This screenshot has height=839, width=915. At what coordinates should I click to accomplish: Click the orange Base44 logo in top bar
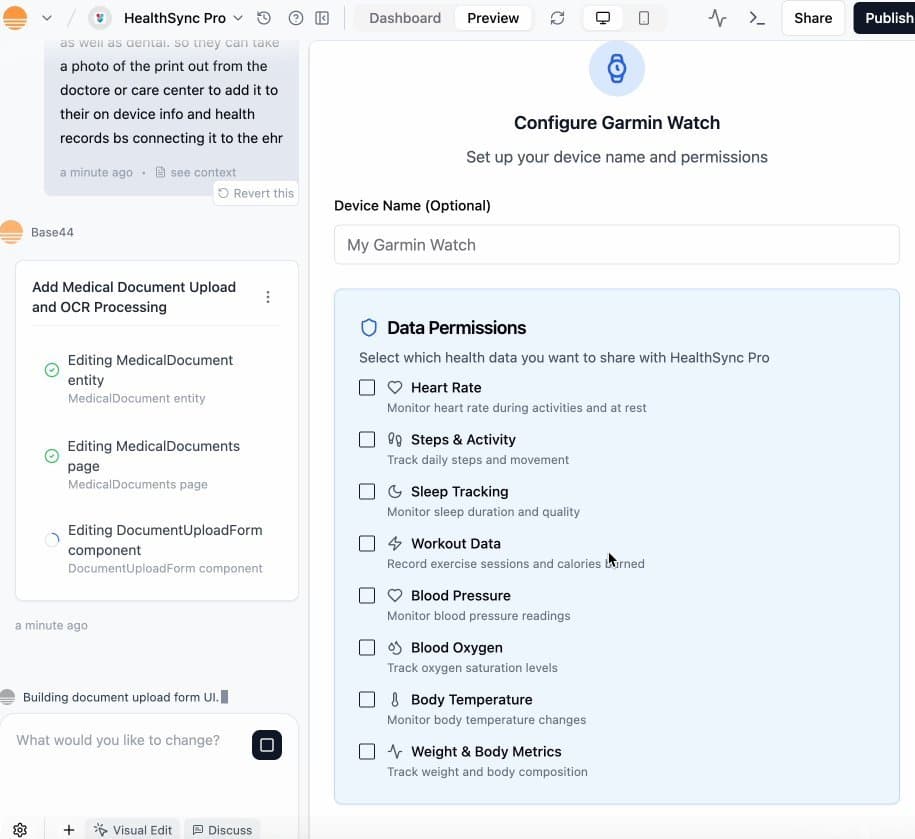click(x=15, y=18)
